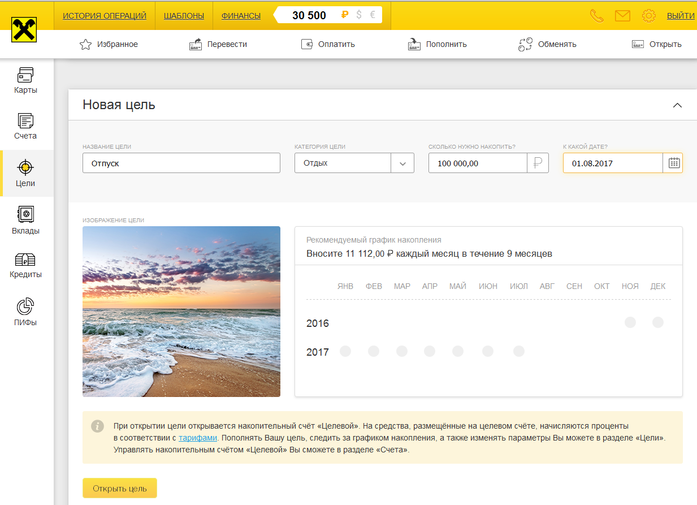Click the Открыть цель button
The image size is (697, 505).
(119, 488)
